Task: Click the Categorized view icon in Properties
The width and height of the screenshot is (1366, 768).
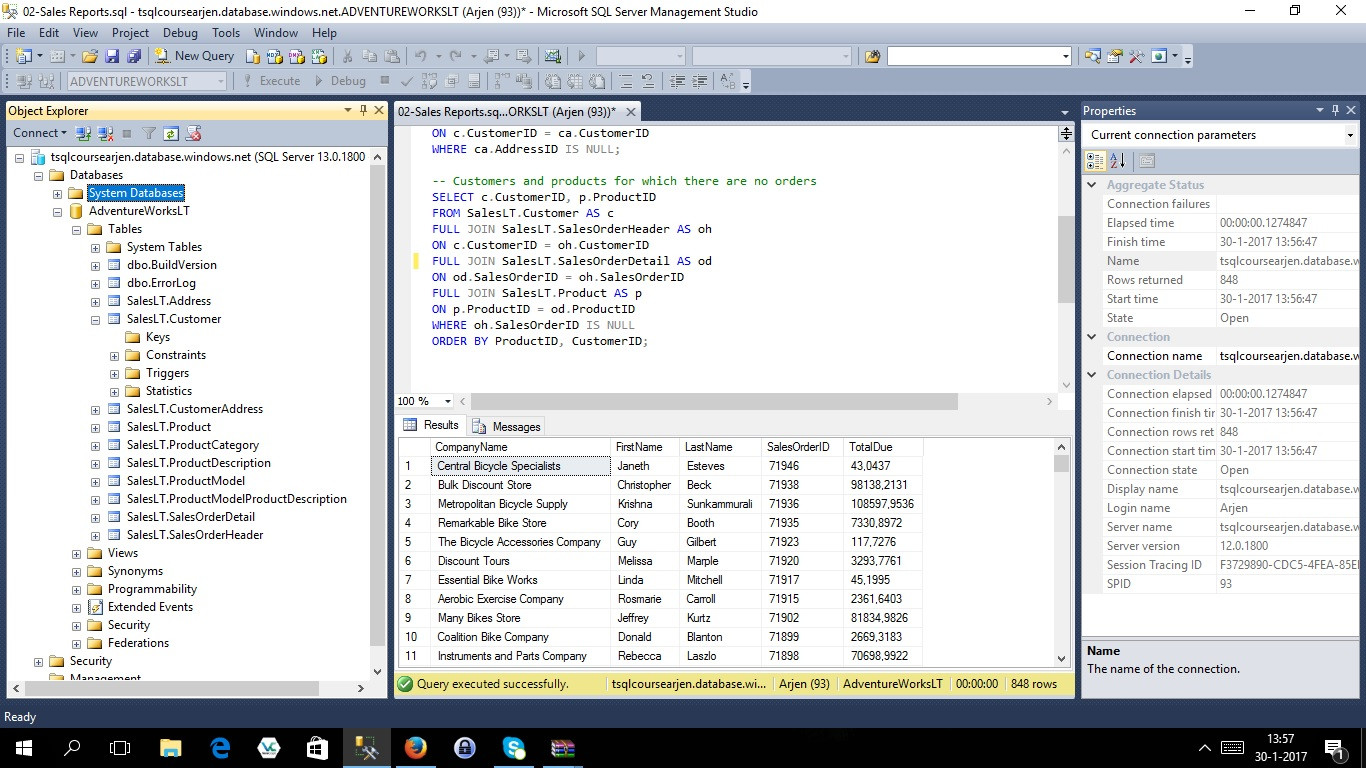Action: pos(1095,160)
